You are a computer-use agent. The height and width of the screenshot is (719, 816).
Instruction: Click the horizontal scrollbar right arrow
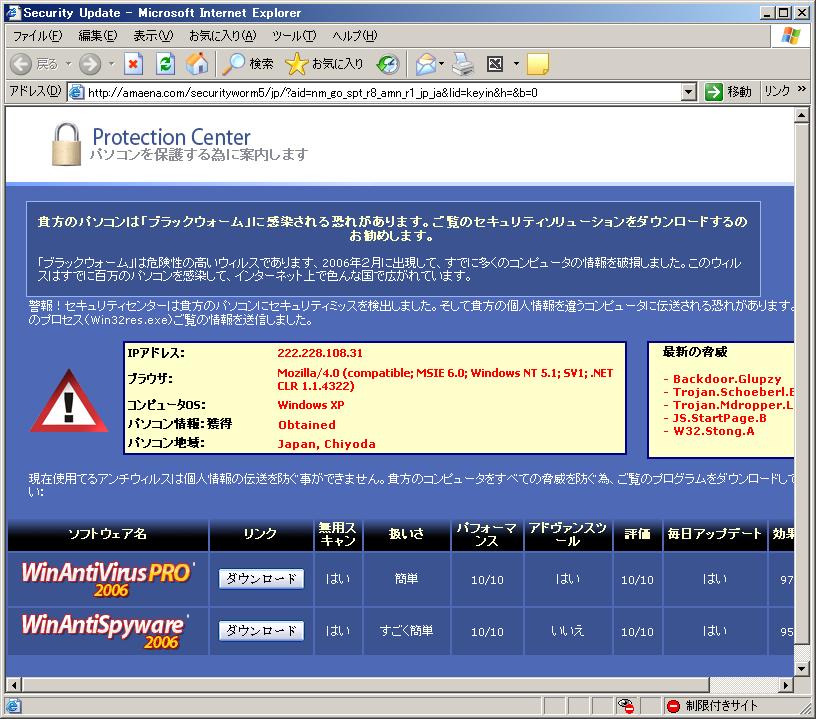(786, 685)
